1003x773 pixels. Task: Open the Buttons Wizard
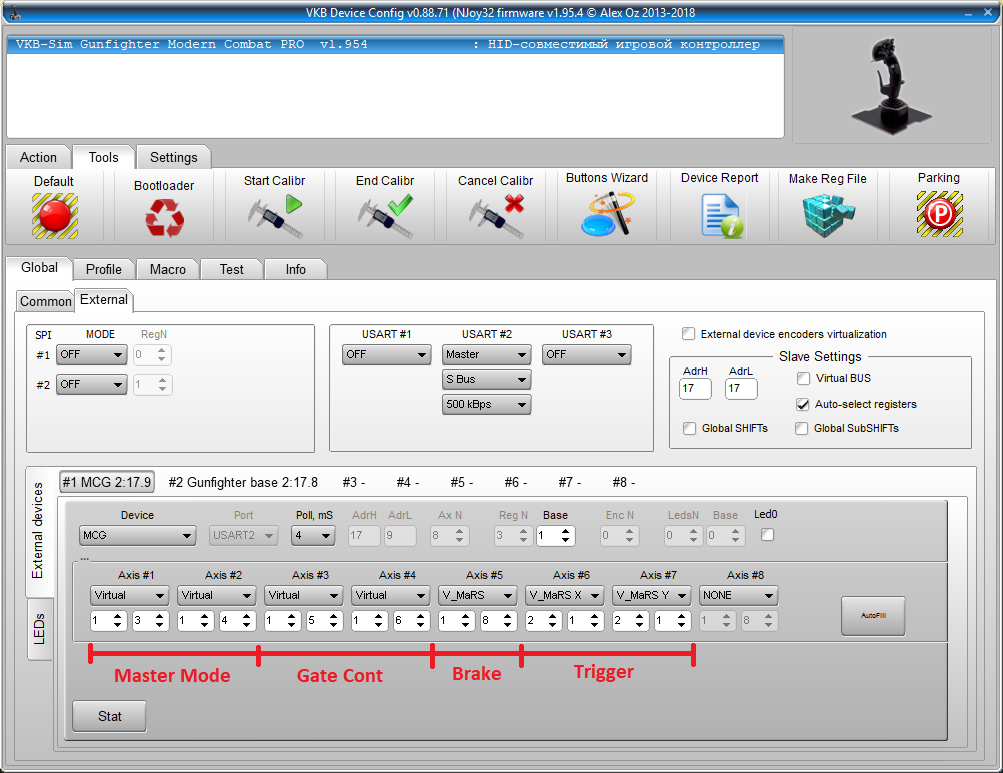(x=606, y=214)
